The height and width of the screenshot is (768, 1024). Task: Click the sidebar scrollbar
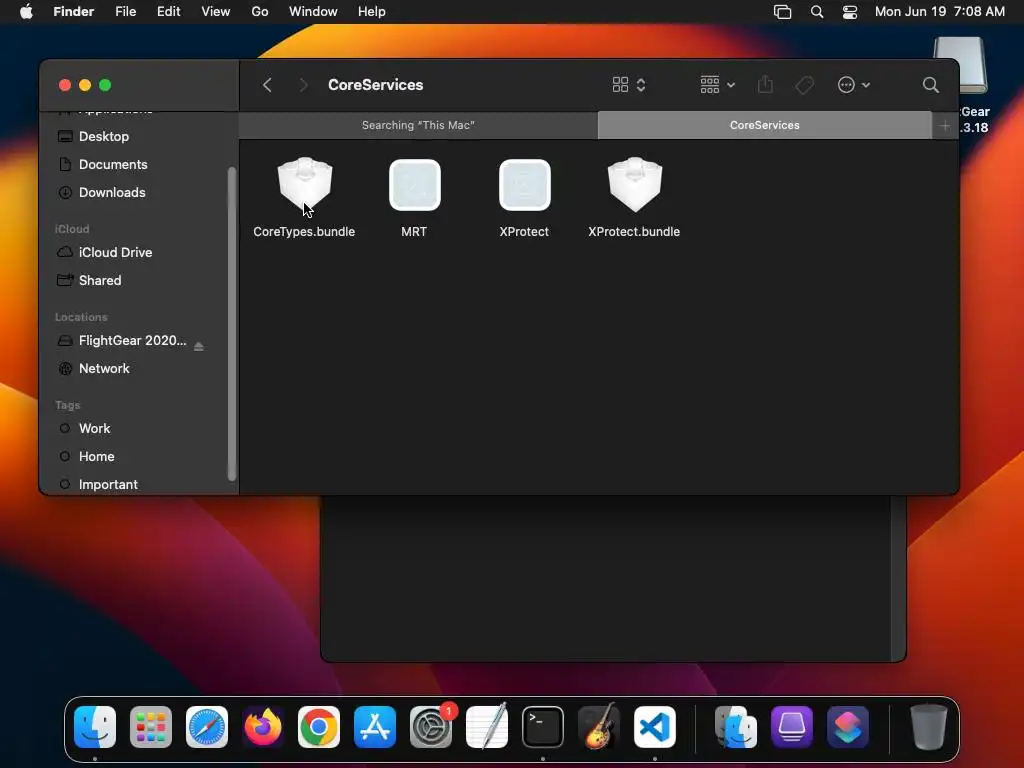point(231,323)
